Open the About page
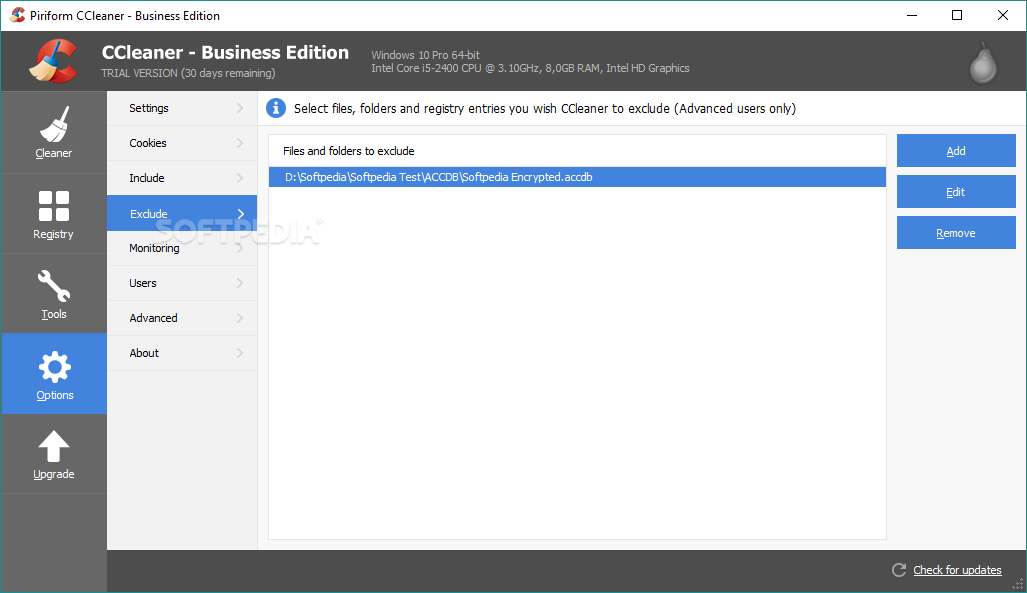 click(x=182, y=353)
